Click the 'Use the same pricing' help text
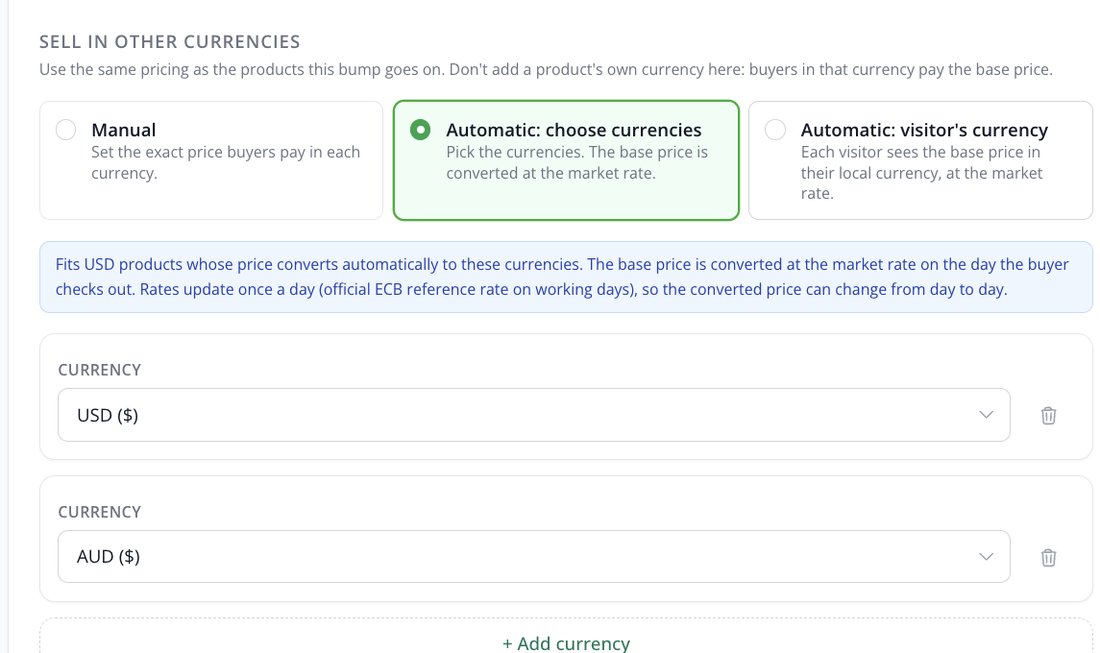Viewport: 1100px width, 653px height. (546, 69)
